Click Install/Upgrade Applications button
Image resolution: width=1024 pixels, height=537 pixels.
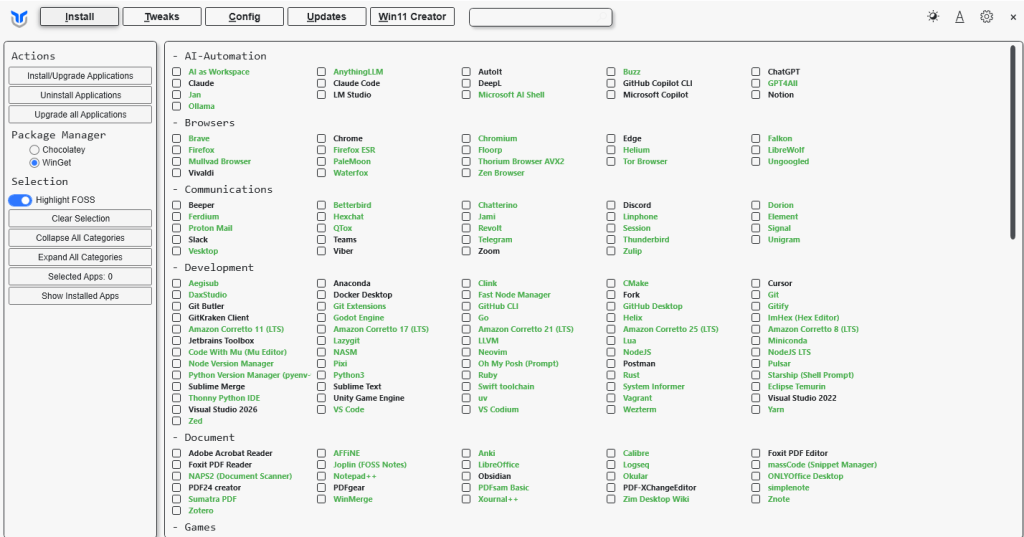(x=80, y=76)
